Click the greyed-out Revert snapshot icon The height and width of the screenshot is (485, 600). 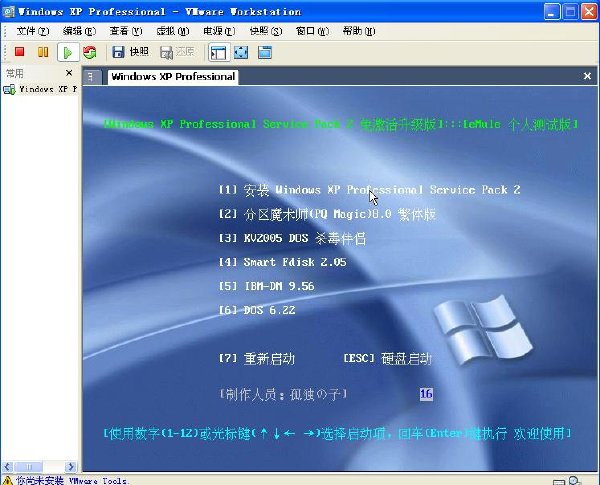pos(166,52)
